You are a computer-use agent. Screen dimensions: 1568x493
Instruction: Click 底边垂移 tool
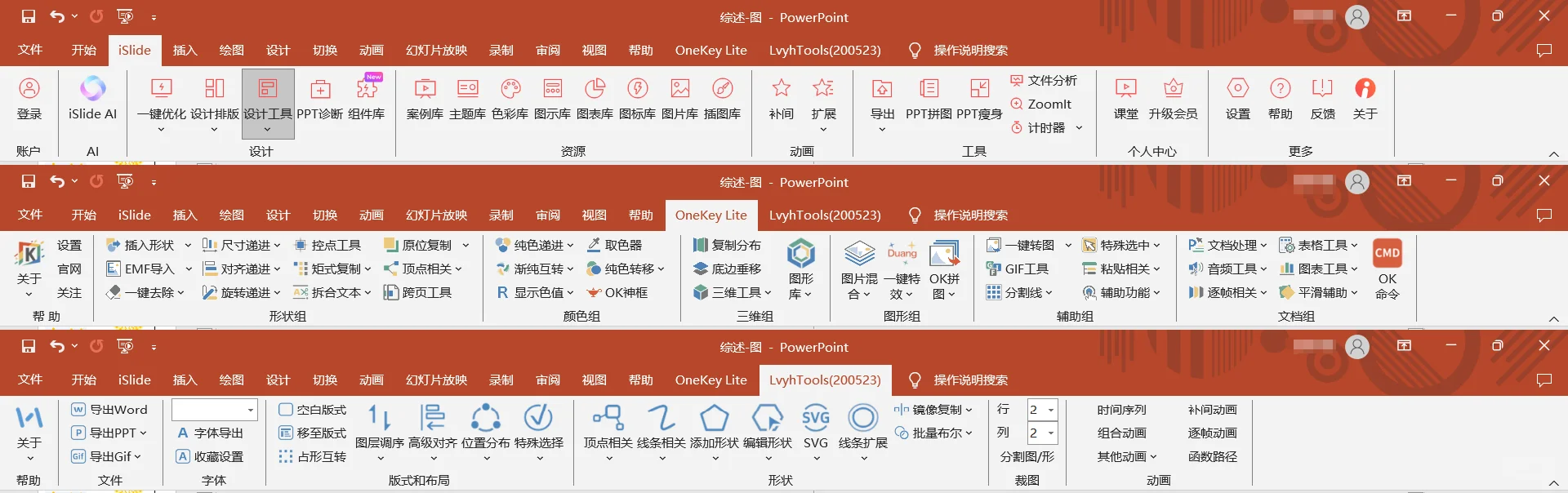point(727,269)
